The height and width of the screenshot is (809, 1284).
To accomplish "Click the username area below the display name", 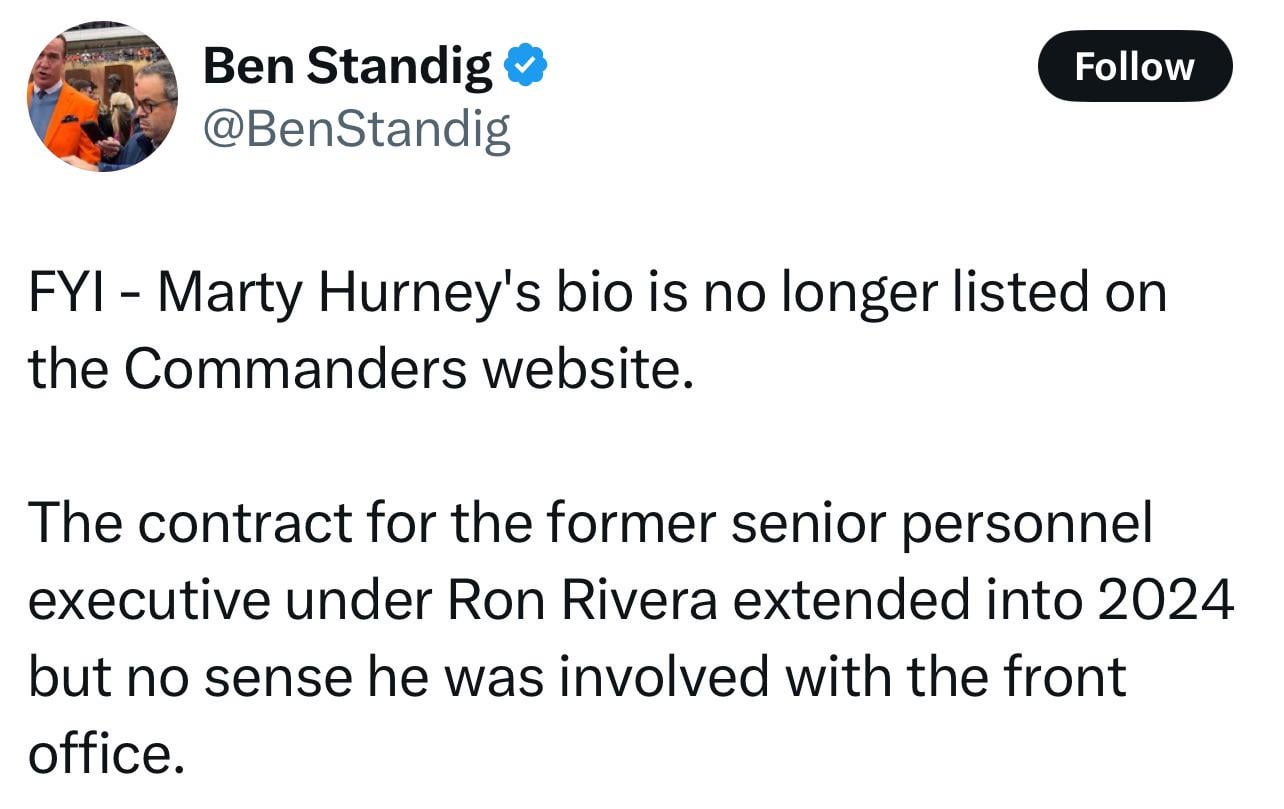I will click(x=357, y=127).
